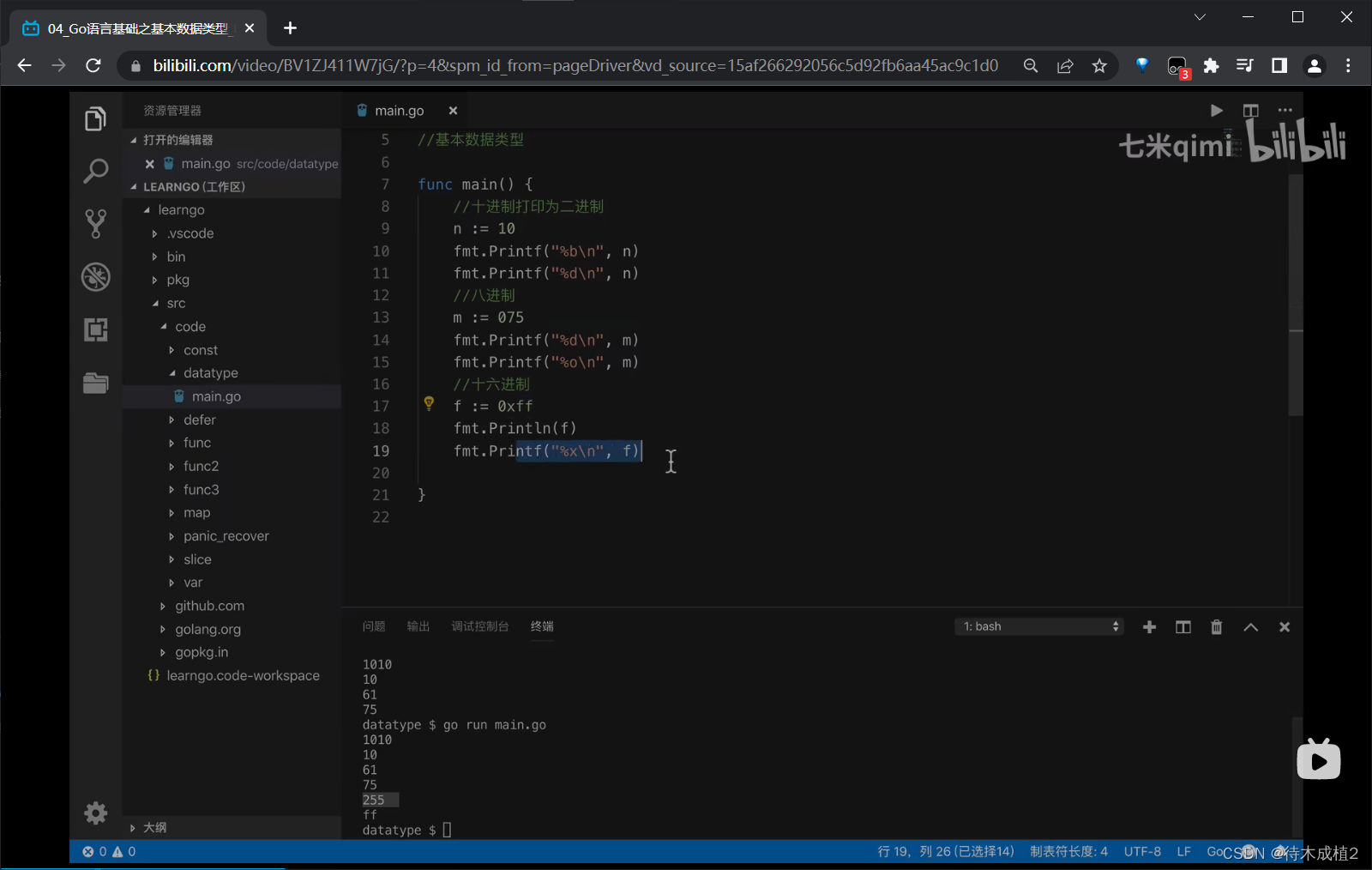Click the errors and warnings status indicator
Viewport: 1372px width, 870px height.
[109, 851]
